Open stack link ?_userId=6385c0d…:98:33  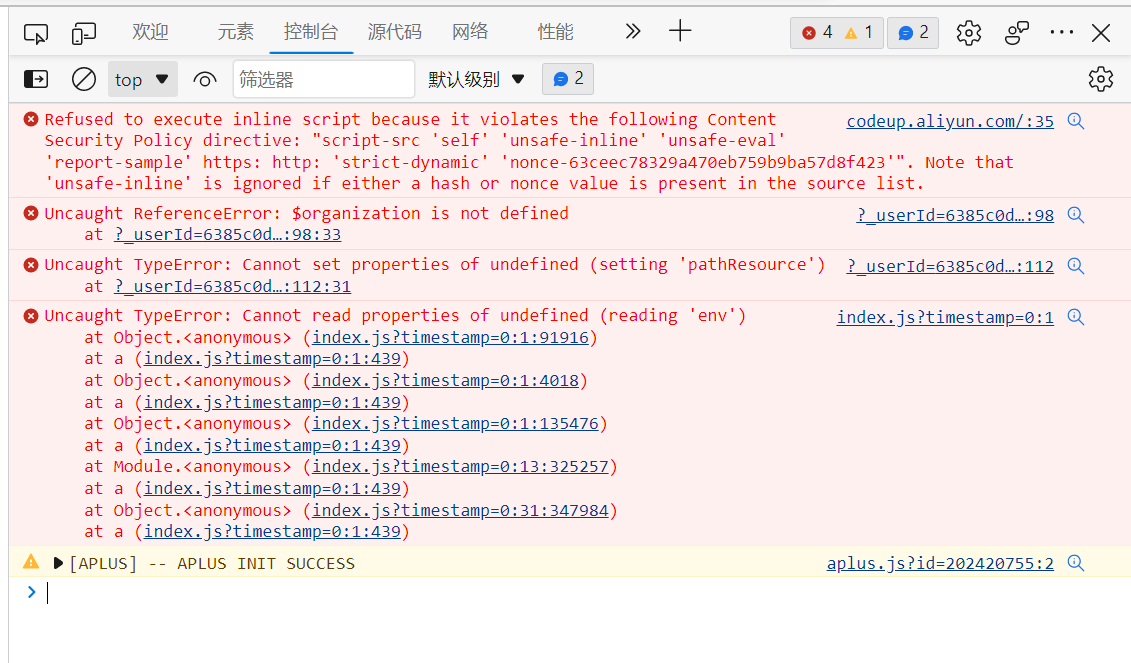[x=227, y=234]
